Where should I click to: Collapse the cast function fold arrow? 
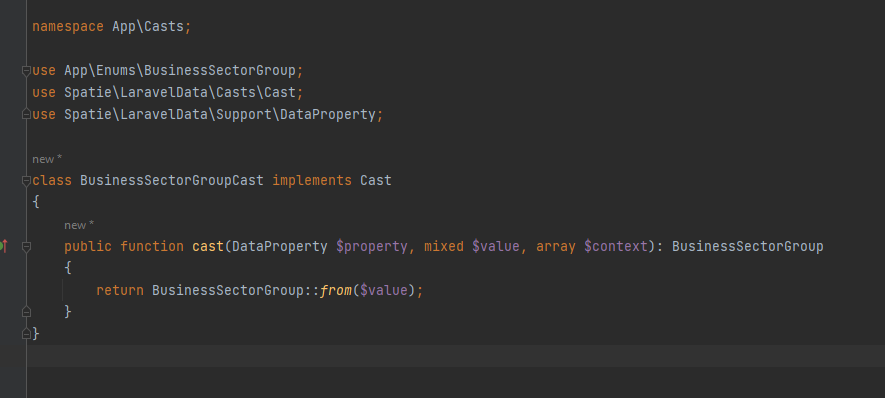click(26, 246)
